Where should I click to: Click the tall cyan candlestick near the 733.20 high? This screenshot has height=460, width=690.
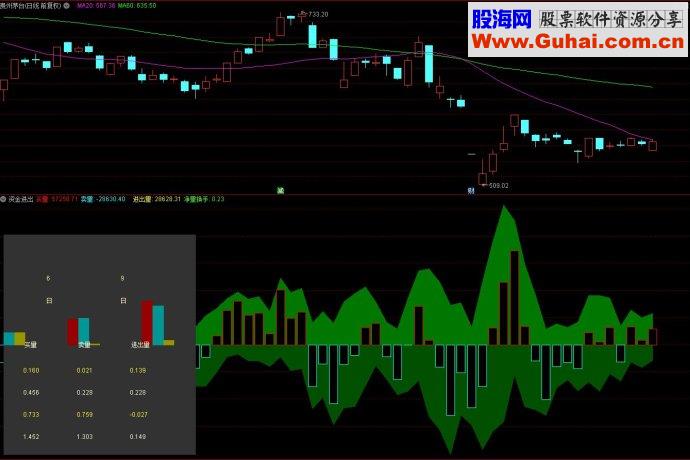click(x=312, y=36)
